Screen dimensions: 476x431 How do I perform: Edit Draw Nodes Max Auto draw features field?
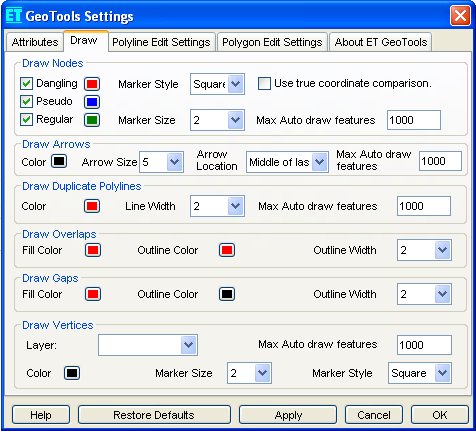(x=414, y=120)
